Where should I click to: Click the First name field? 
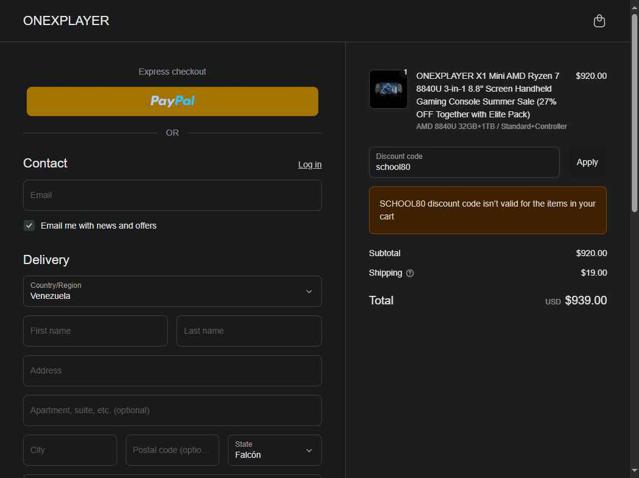[x=95, y=331]
